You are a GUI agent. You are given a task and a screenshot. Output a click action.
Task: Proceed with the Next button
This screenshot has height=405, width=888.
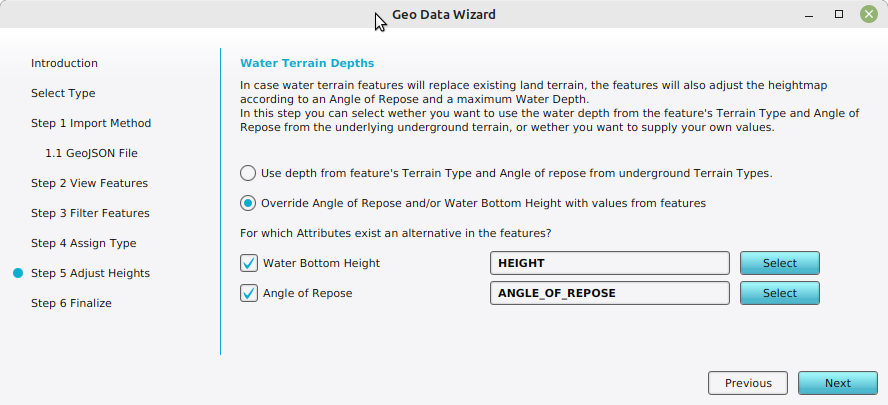837,383
